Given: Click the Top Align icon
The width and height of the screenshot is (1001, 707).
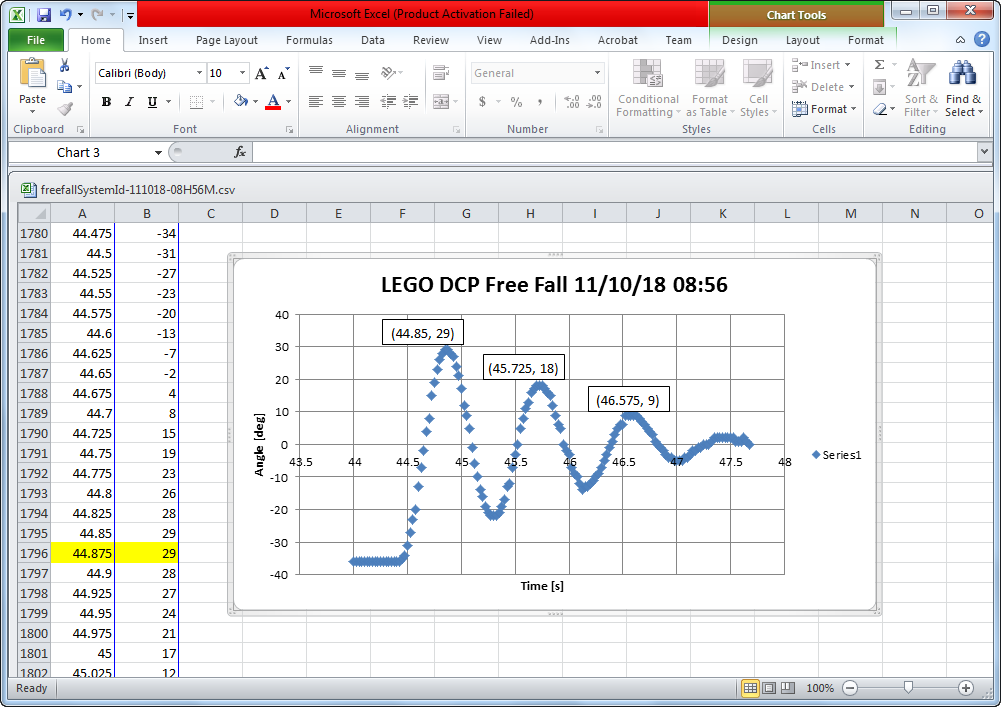Looking at the screenshot, I should (x=316, y=72).
